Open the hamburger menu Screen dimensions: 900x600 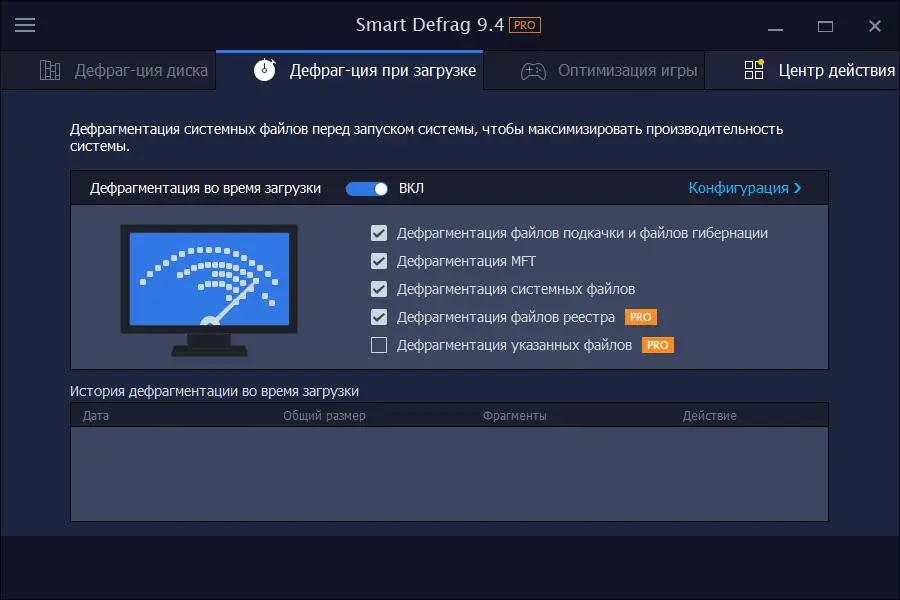(x=25, y=25)
